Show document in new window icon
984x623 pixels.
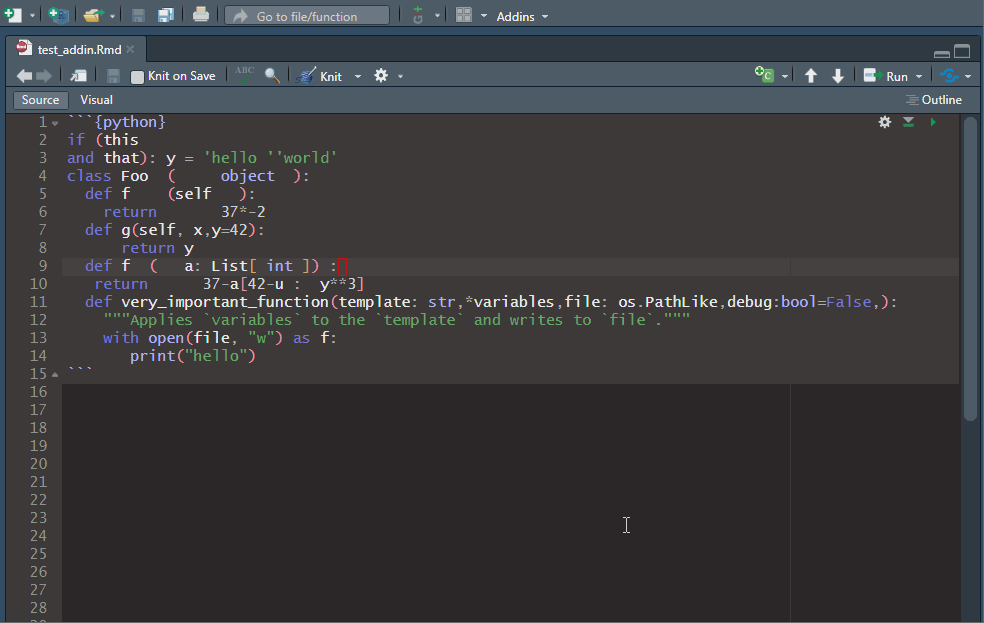pos(78,76)
